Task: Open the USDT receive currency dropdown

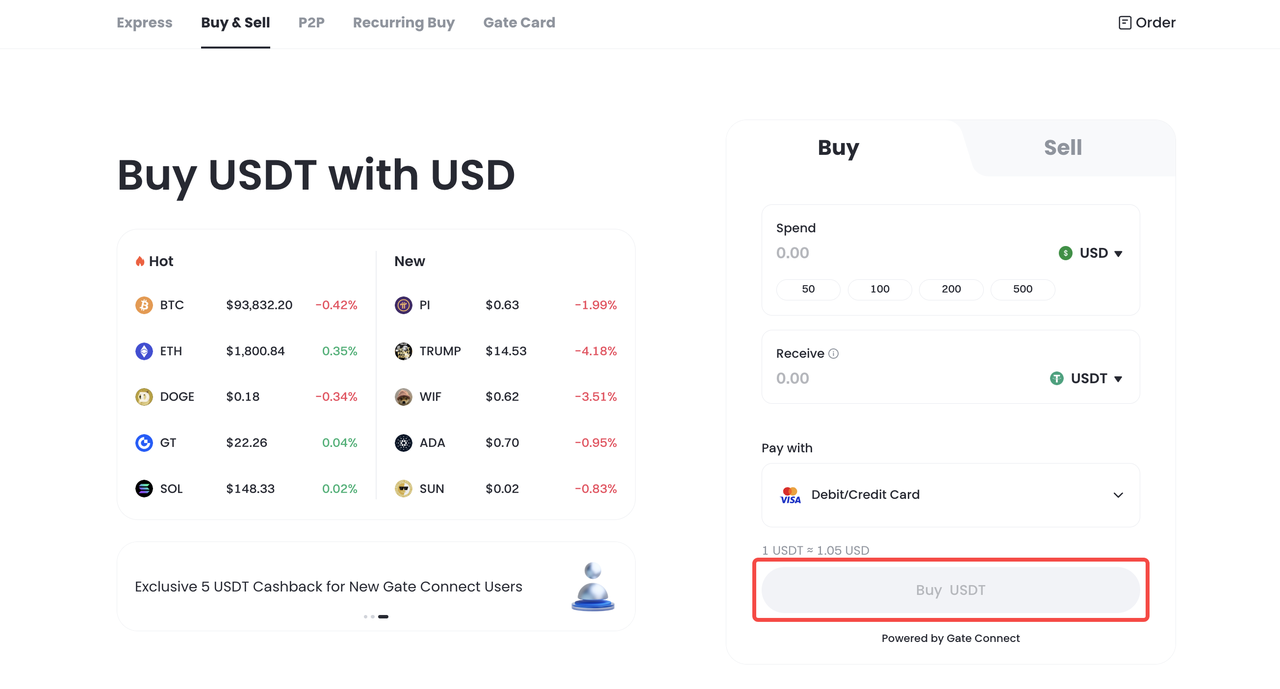Action: [x=1086, y=379]
